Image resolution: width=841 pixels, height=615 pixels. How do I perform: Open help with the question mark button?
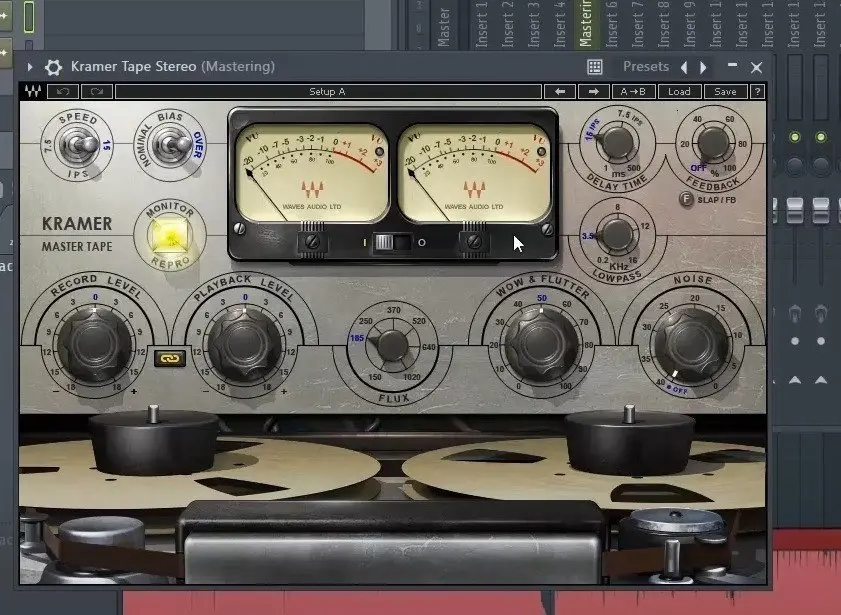pyautogui.click(x=757, y=92)
